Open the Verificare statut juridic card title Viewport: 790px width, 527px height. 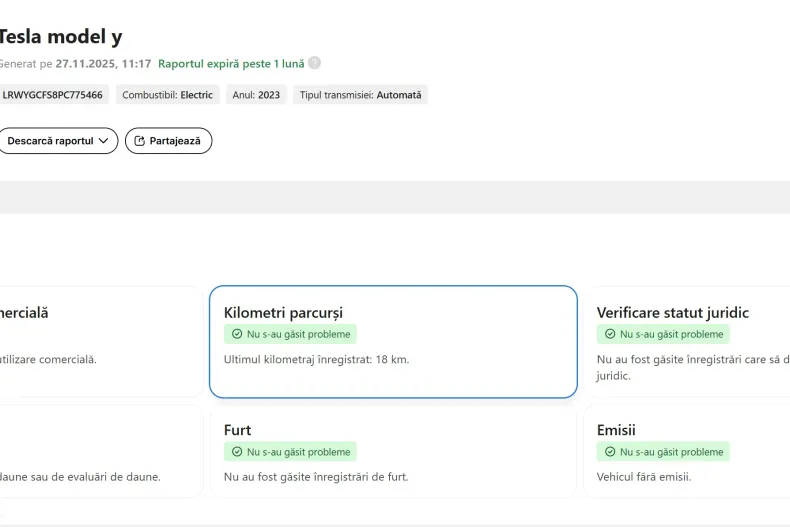672,313
